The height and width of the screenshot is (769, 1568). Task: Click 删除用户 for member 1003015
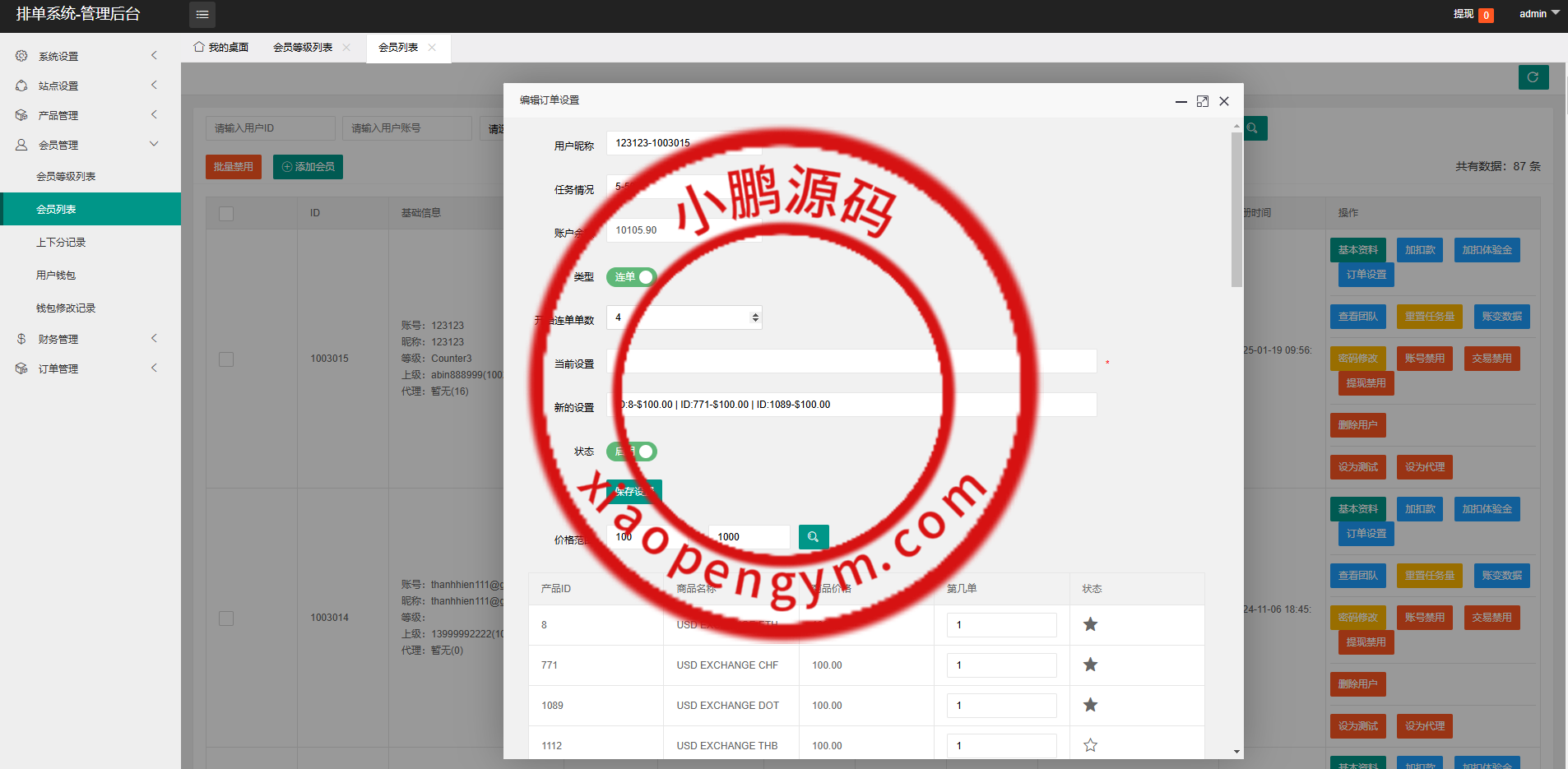coord(1358,425)
